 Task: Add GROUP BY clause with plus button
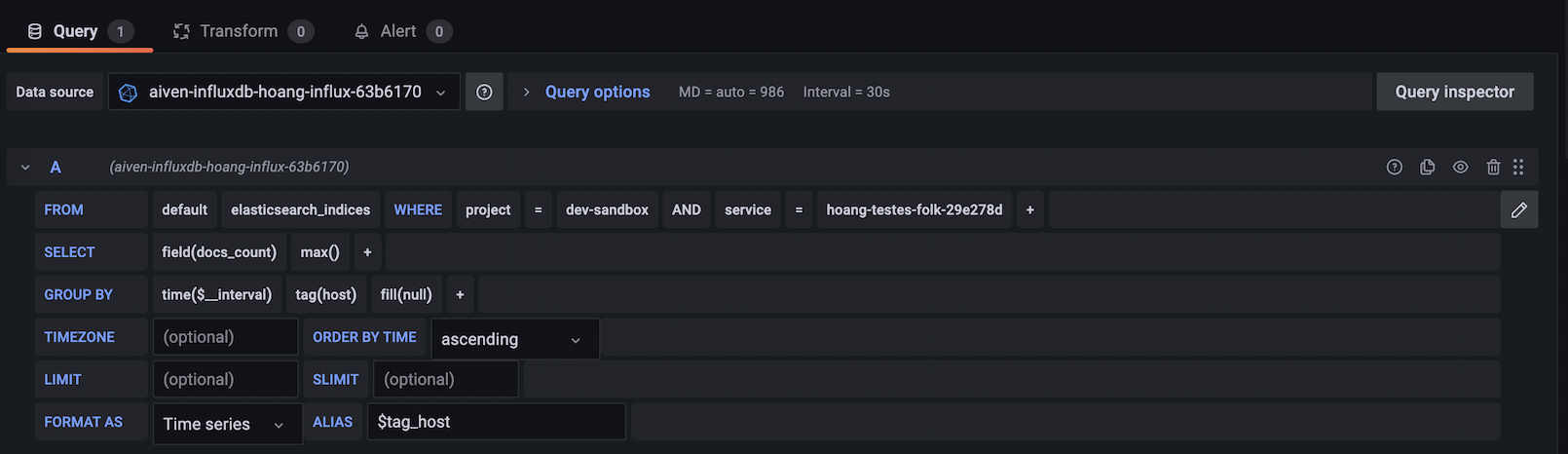[x=460, y=294]
